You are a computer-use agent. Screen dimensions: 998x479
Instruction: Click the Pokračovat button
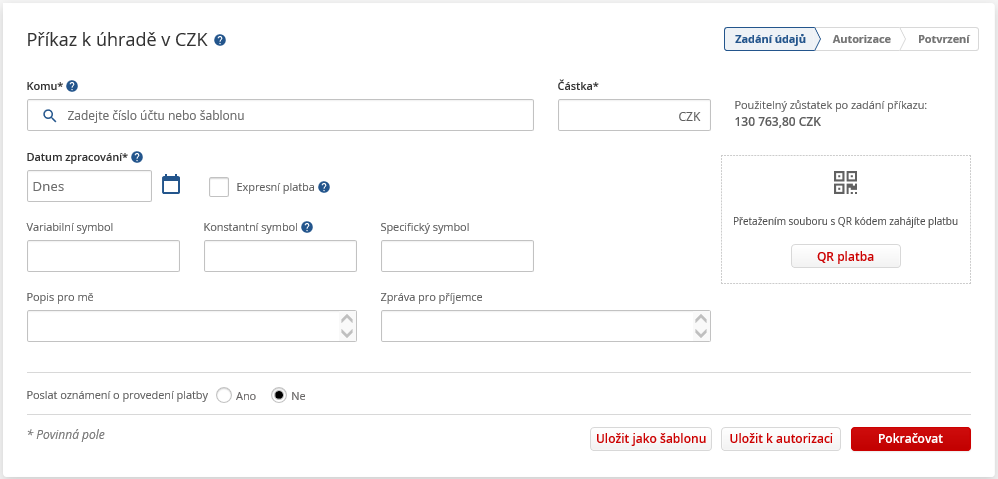(x=910, y=439)
